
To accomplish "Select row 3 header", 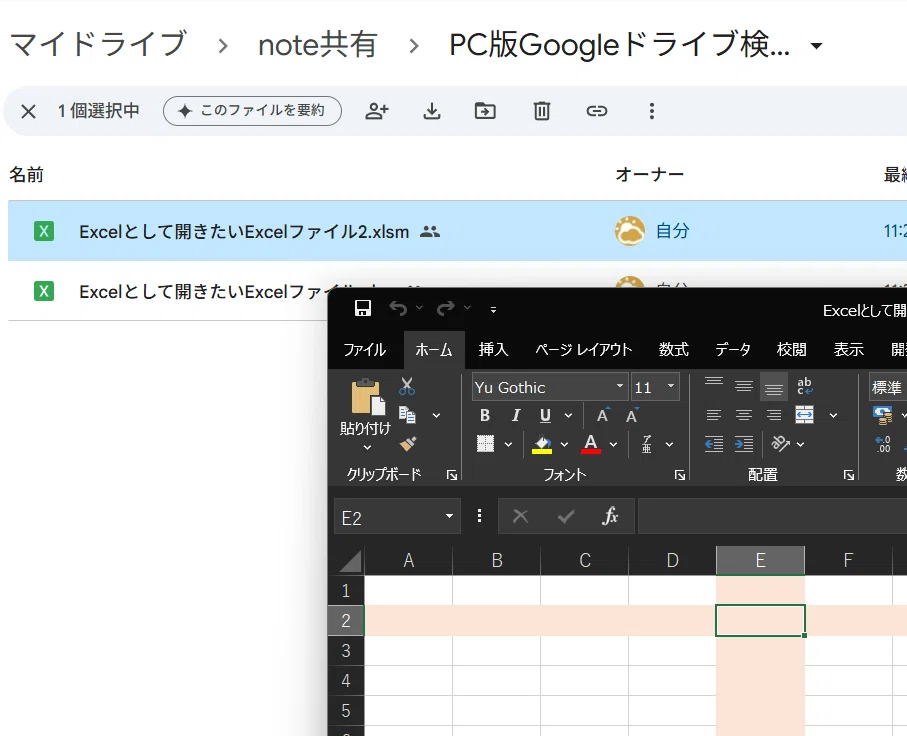I will tap(346, 650).
